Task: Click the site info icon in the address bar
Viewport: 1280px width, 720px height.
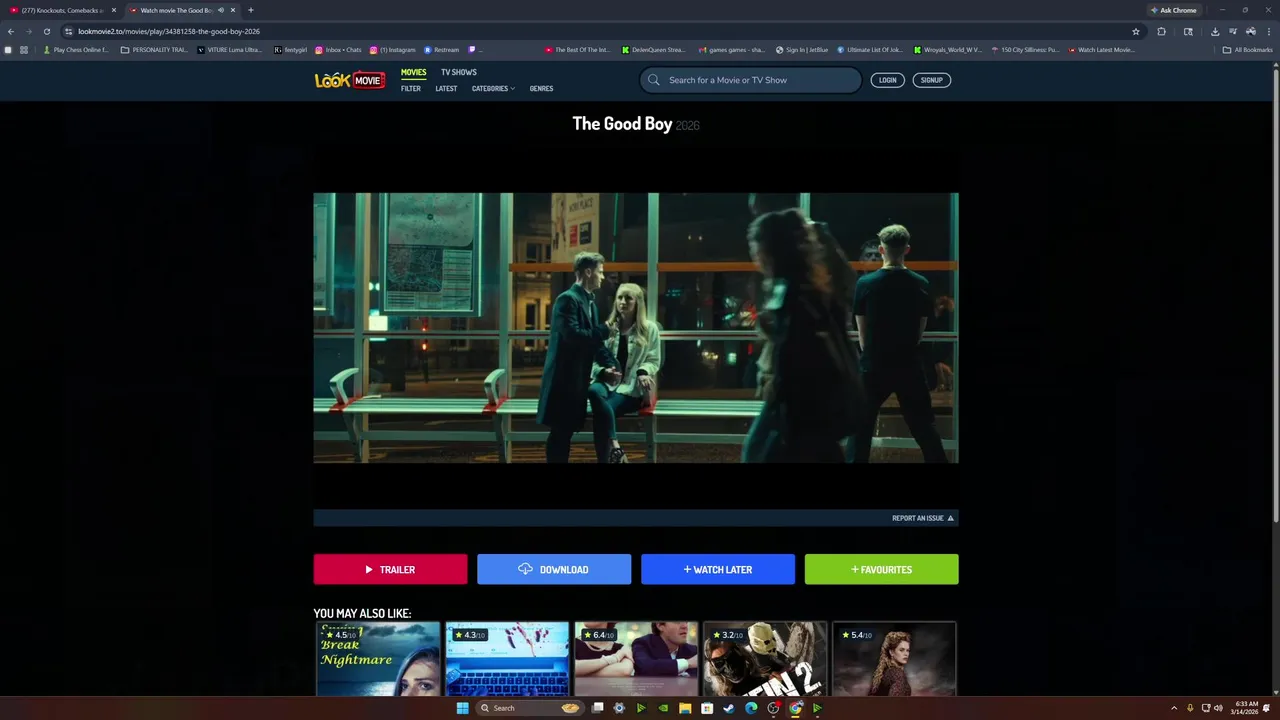Action: click(68, 31)
